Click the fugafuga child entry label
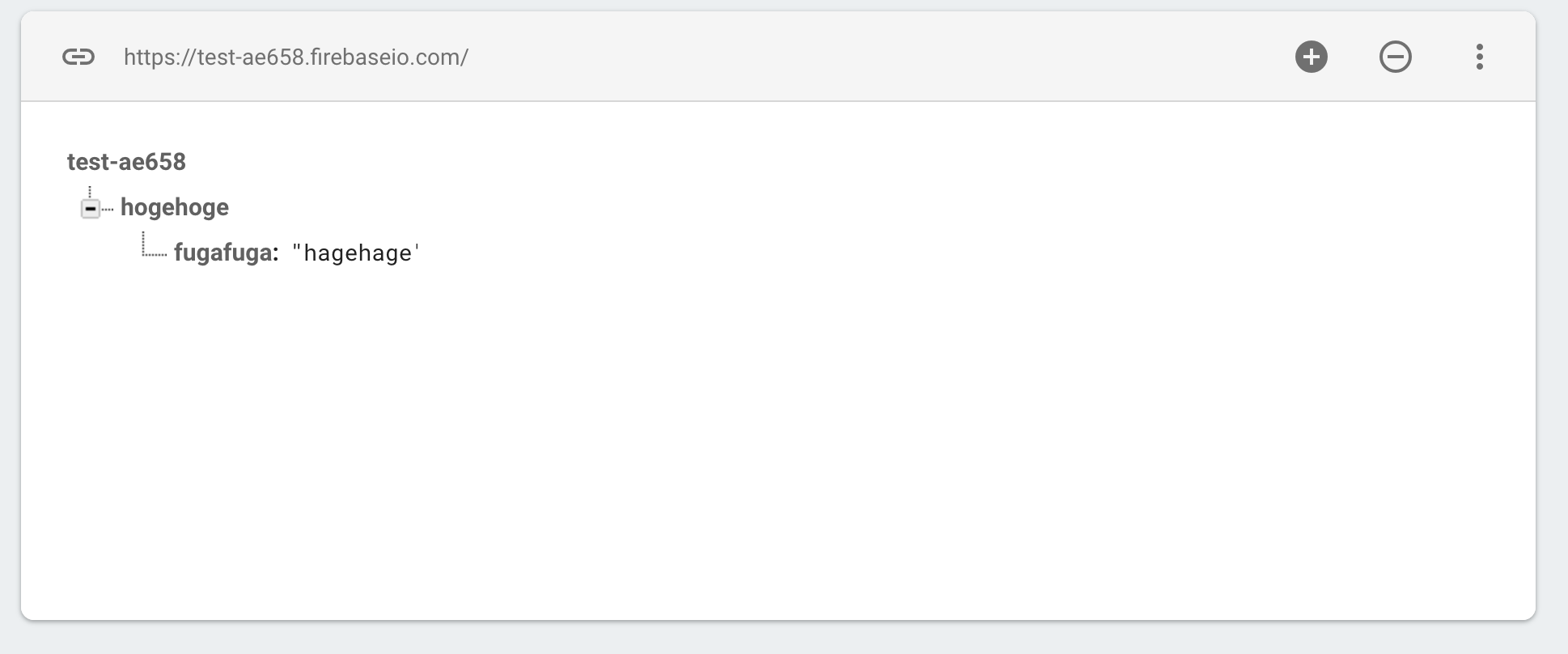 point(222,253)
